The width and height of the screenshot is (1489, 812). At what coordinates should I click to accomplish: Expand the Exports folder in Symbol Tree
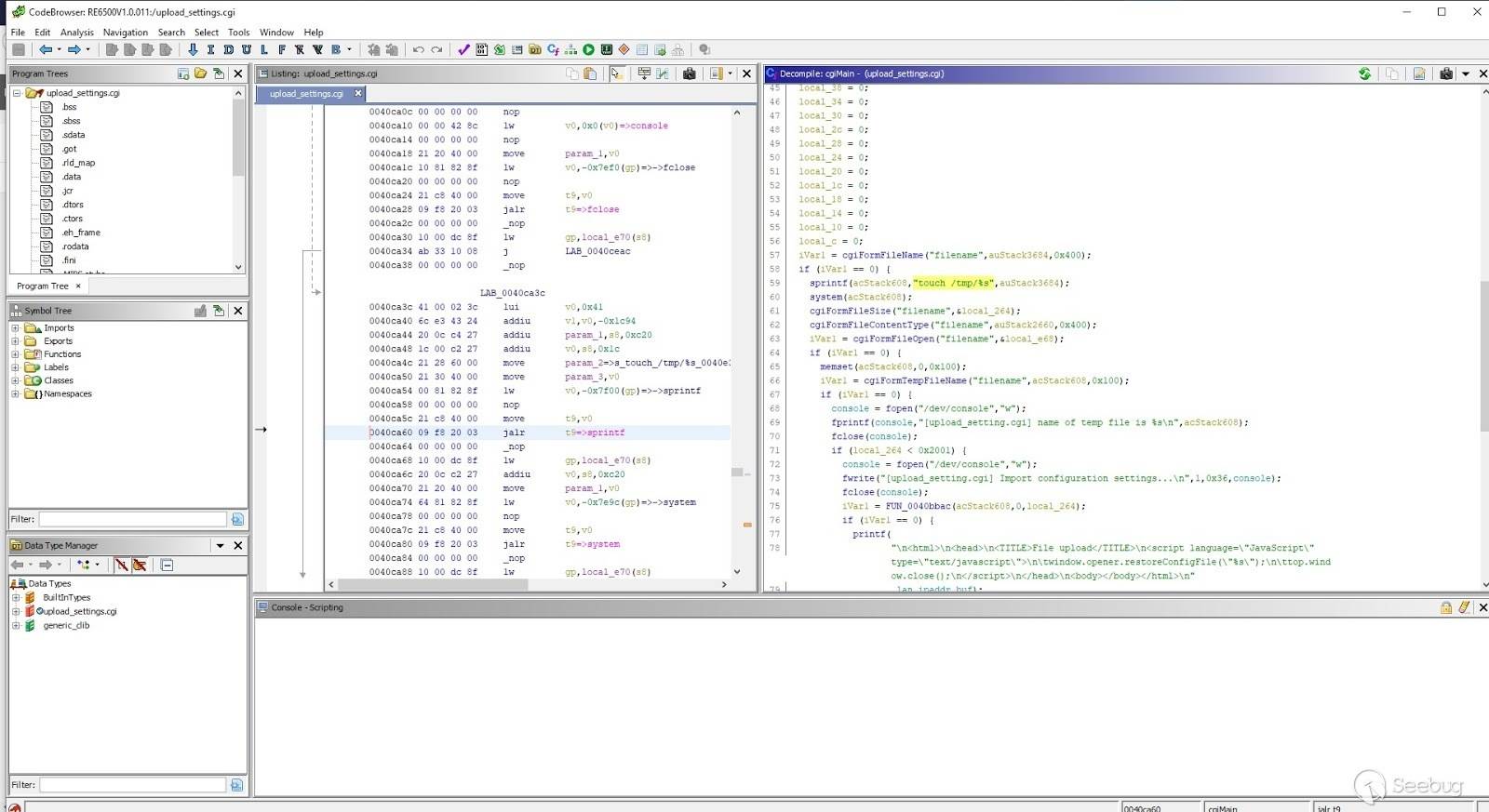click(15, 341)
